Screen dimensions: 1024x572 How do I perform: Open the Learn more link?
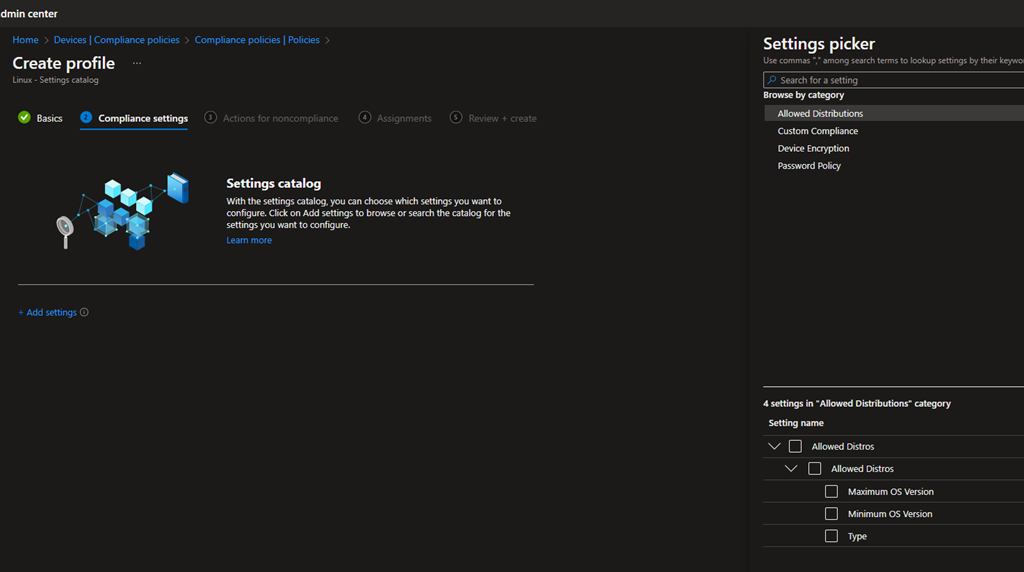249,241
